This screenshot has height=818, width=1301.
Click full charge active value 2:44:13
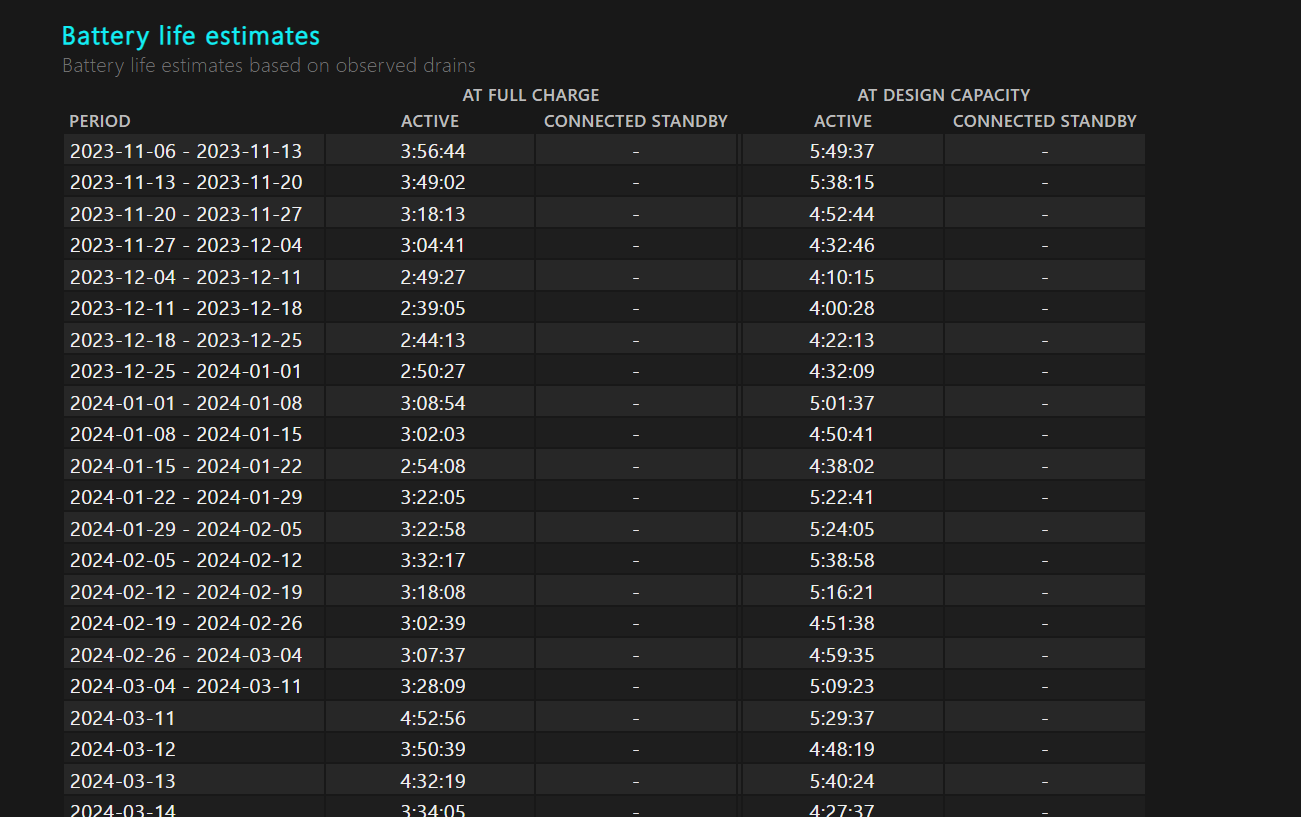433,340
